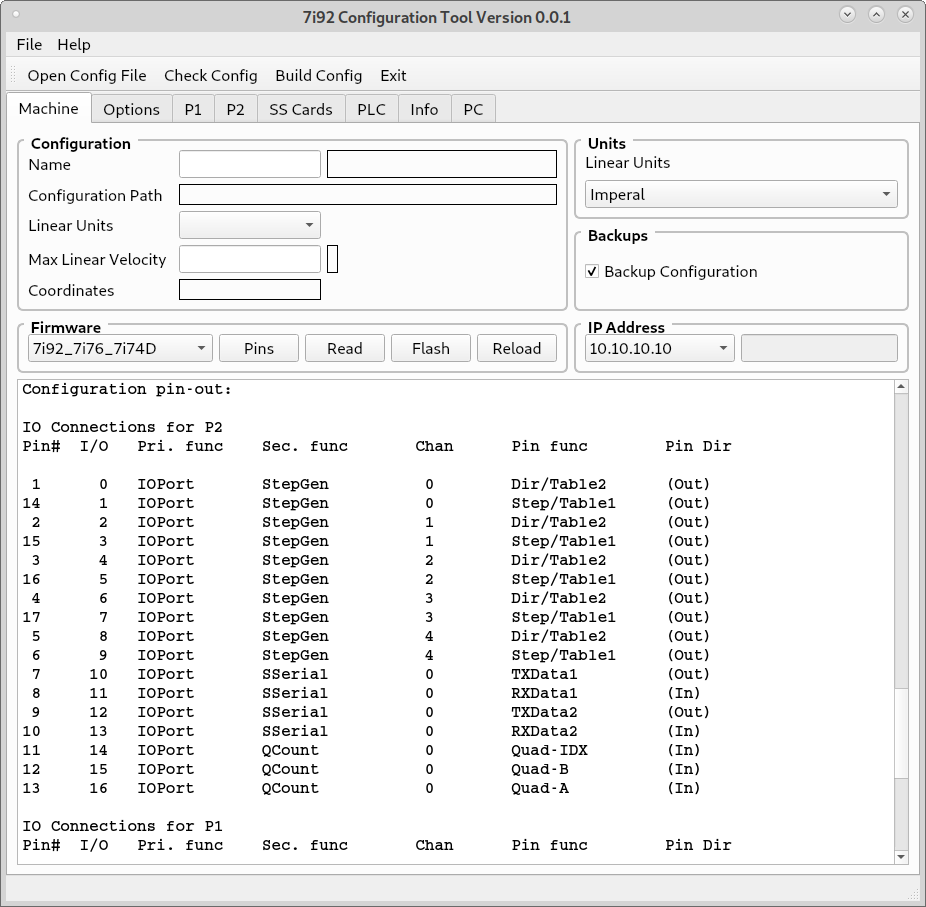This screenshot has height=907, width=926.
Task: Open the Imperal linear units combo box
Action: 741,194
